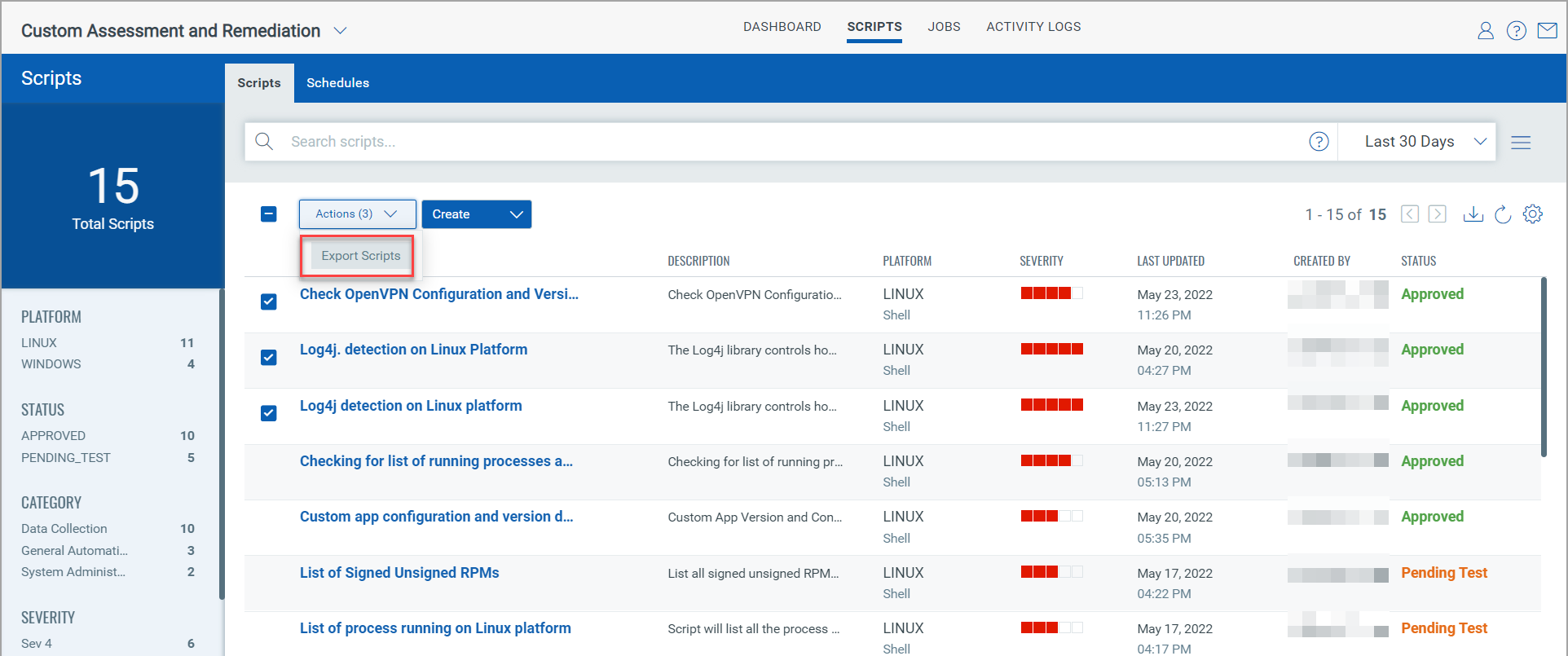Click the search help icon in search bar
1568x656 pixels.
(x=1319, y=142)
